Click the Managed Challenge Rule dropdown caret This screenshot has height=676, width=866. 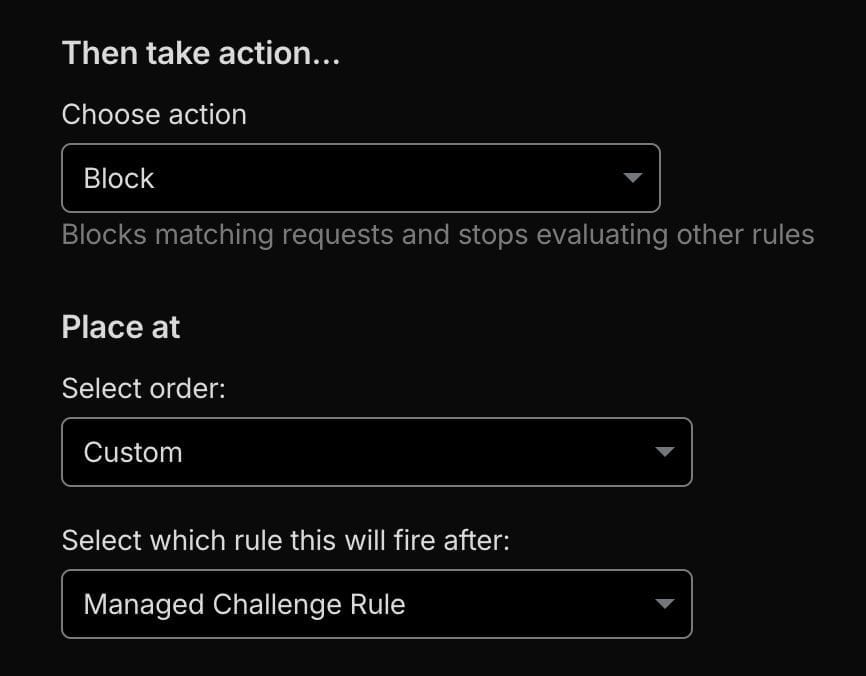[x=664, y=604]
